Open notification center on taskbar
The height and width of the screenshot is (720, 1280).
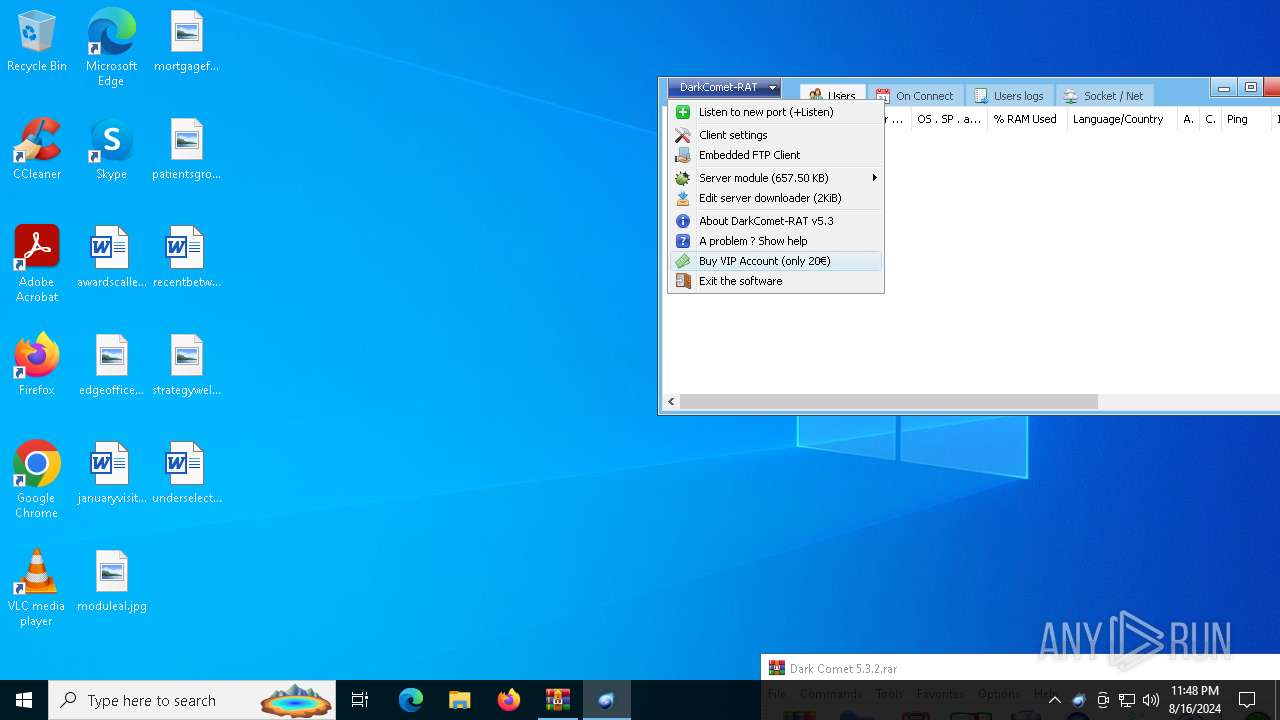point(1247,700)
